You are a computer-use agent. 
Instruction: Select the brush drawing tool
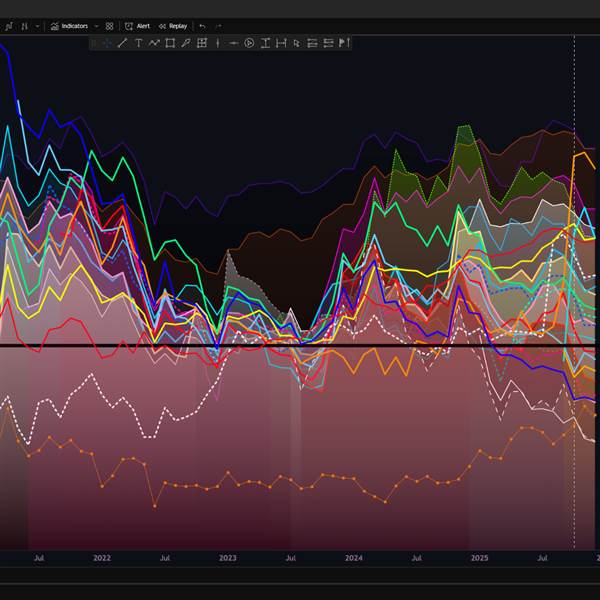point(186,43)
